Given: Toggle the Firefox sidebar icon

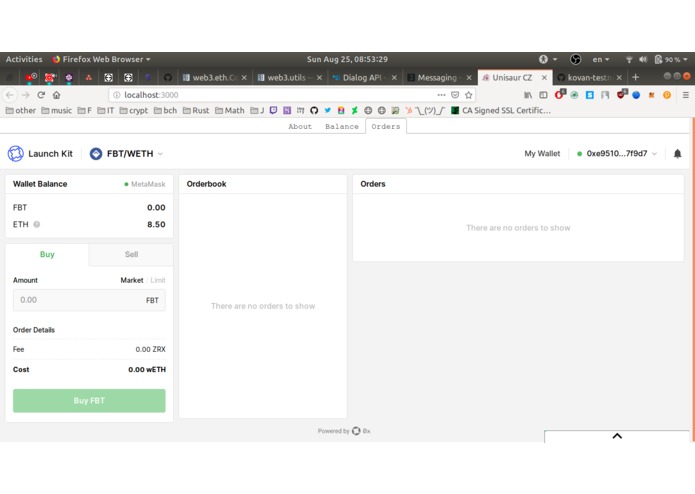Looking at the screenshot, I should [x=543, y=95].
